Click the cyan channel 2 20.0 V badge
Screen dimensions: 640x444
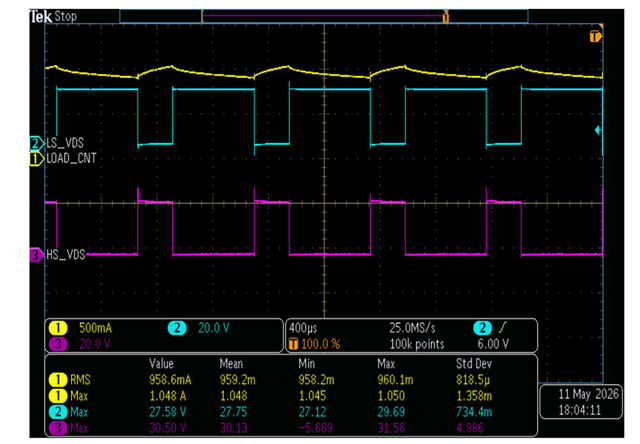point(177,328)
